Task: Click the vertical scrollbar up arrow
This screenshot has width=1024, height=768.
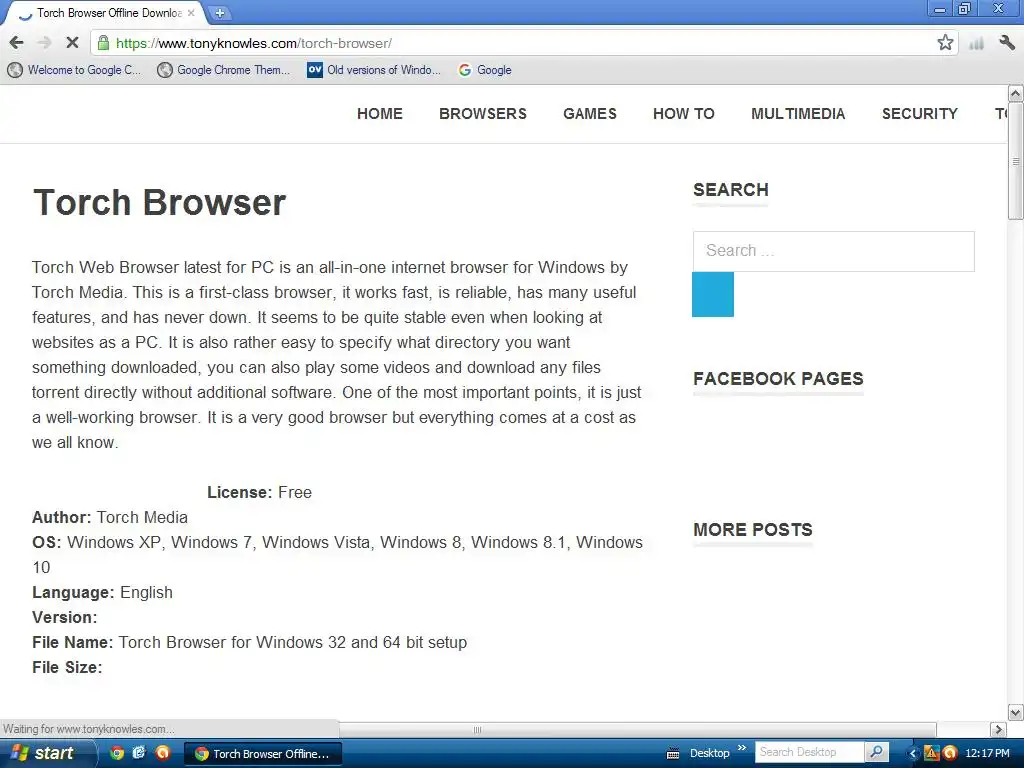Action: 1016,93
